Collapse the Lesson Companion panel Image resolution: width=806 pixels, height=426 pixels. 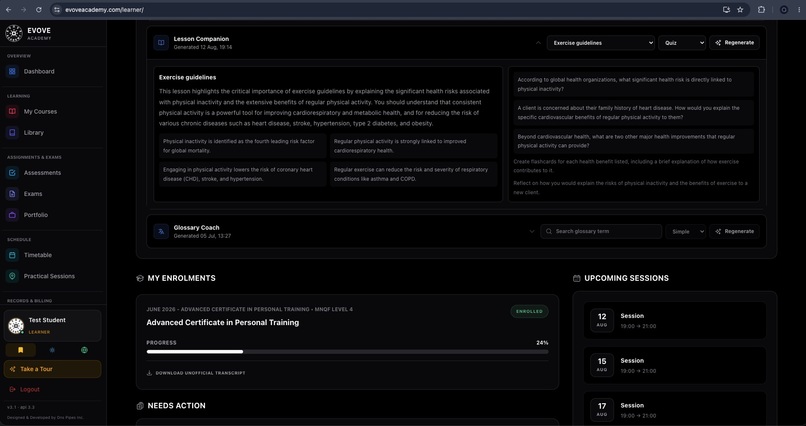point(538,43)
